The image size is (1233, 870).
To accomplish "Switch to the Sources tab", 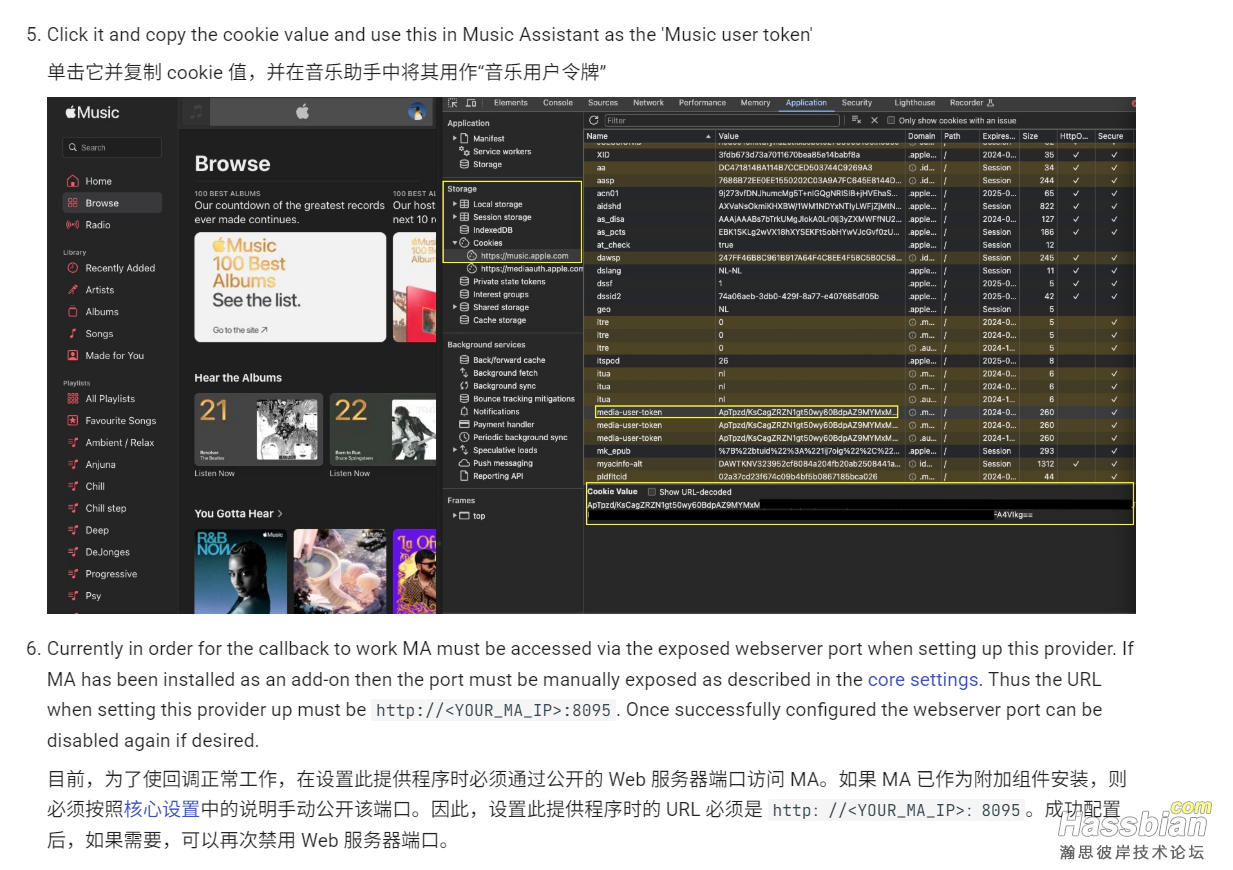I will click(x=603, y=103).
